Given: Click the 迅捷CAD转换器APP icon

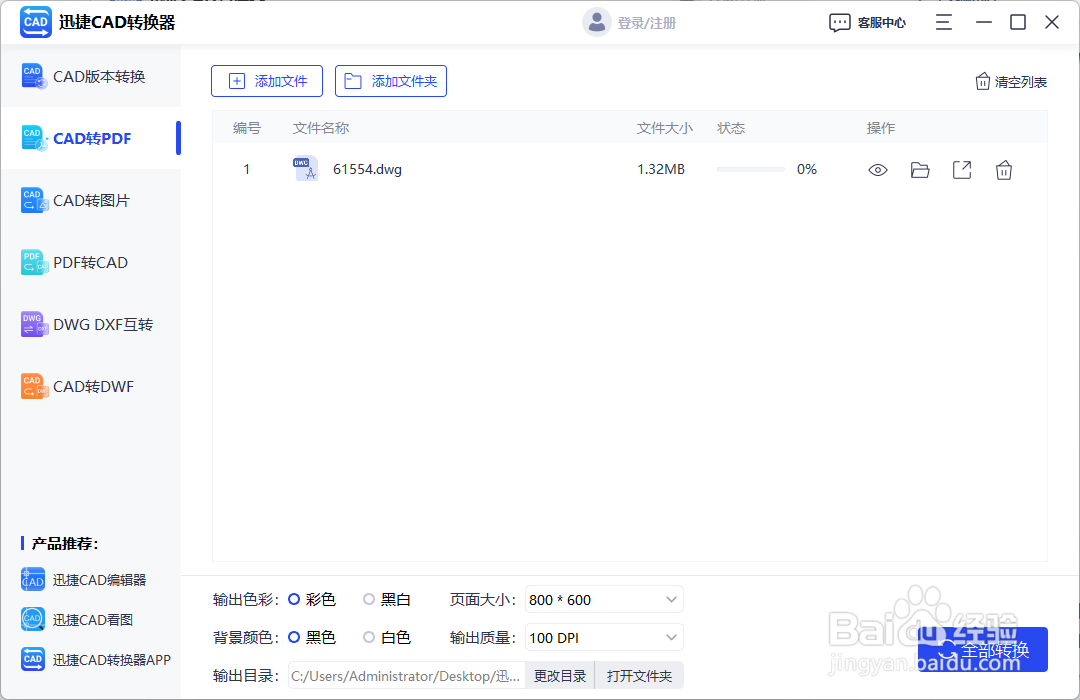Looking at the screenshot, I should point(32,659).
